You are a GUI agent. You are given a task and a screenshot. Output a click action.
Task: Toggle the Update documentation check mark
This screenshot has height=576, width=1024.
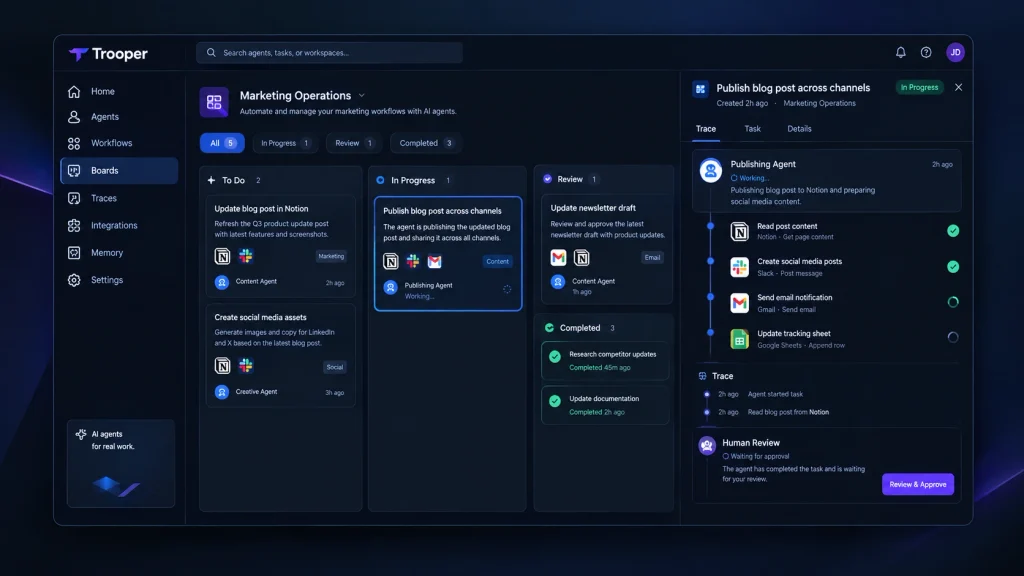[x=554, y=401]
